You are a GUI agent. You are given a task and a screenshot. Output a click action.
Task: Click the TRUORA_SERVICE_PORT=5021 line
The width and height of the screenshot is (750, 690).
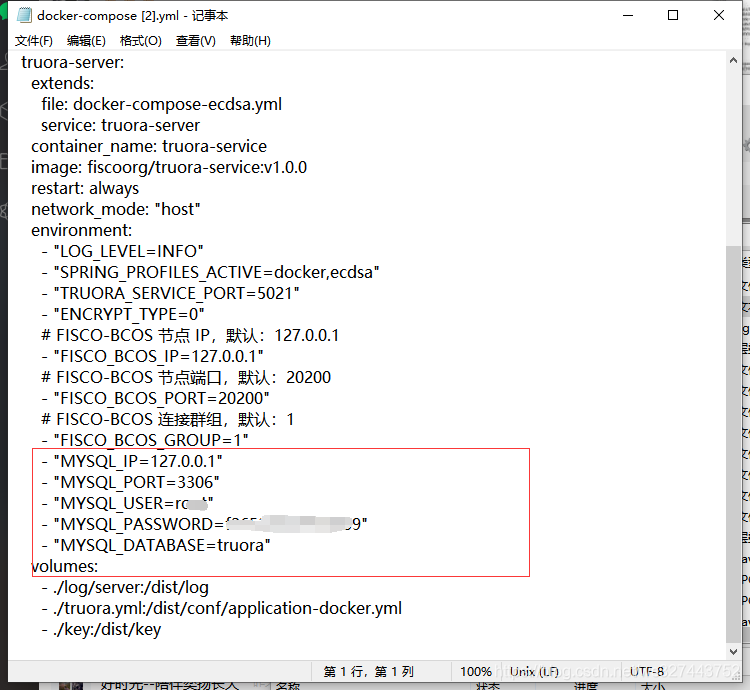click(171, 294)
